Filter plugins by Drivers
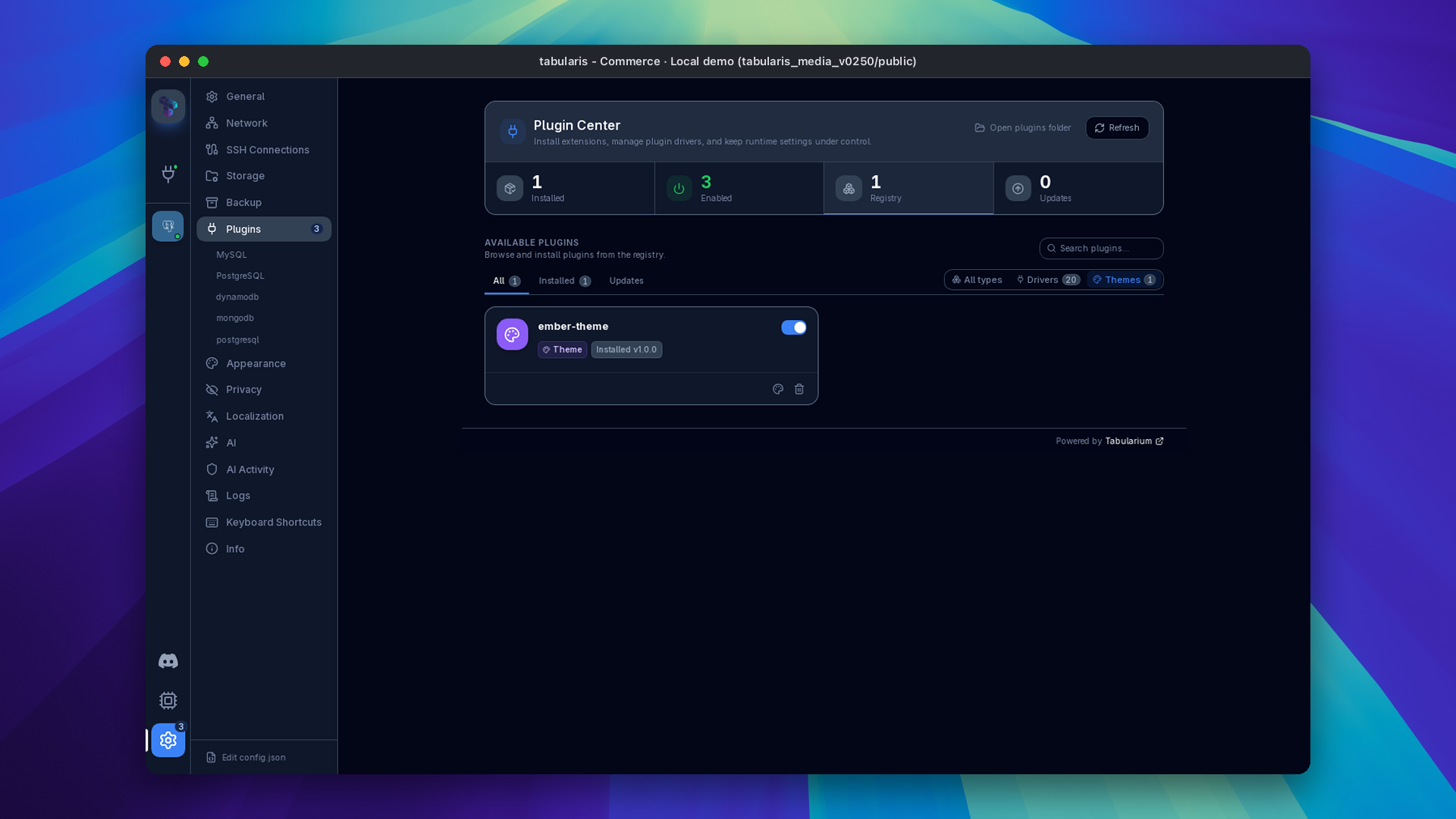 [x=1049, y=280]
